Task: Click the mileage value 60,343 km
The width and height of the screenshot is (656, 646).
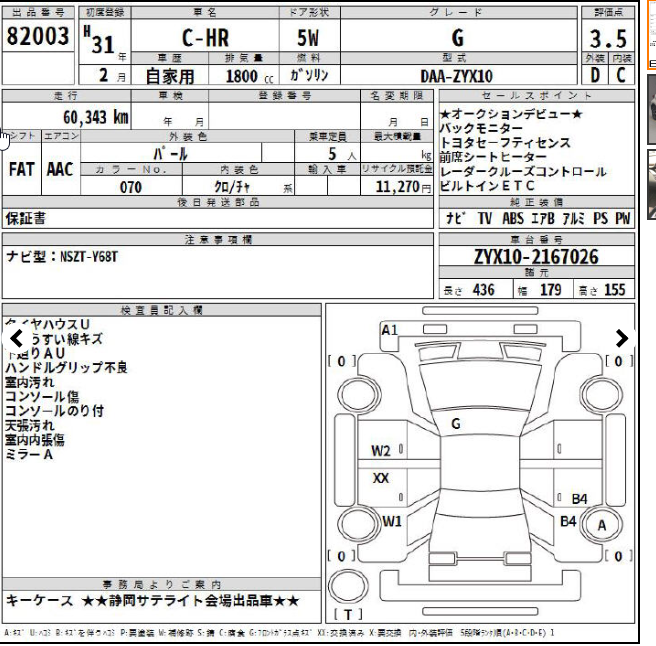Action: (95, 117)
